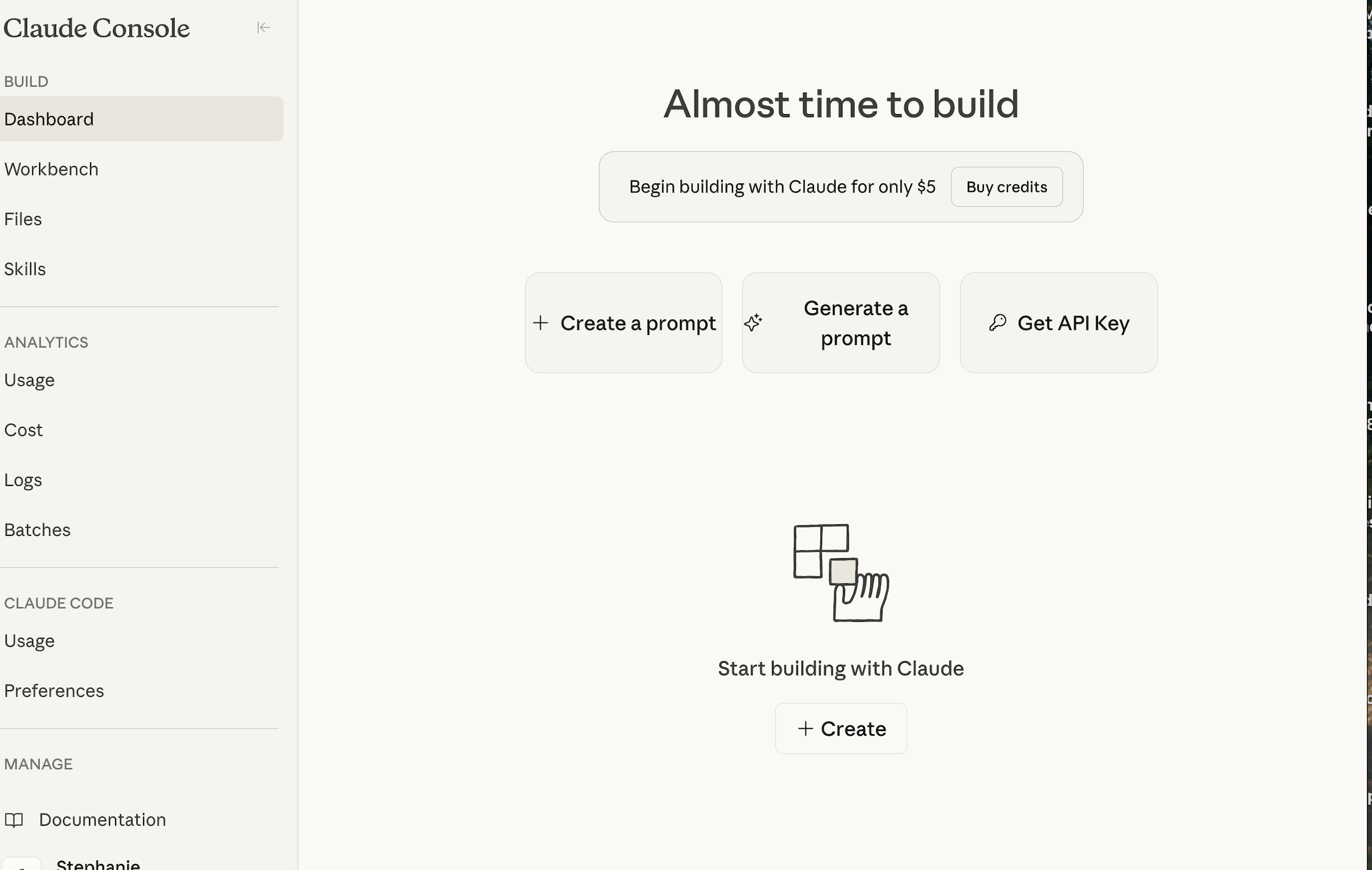Collapse the sidebar using the arrow icon
Screen dimensions: 1372x870
[264, 28]
